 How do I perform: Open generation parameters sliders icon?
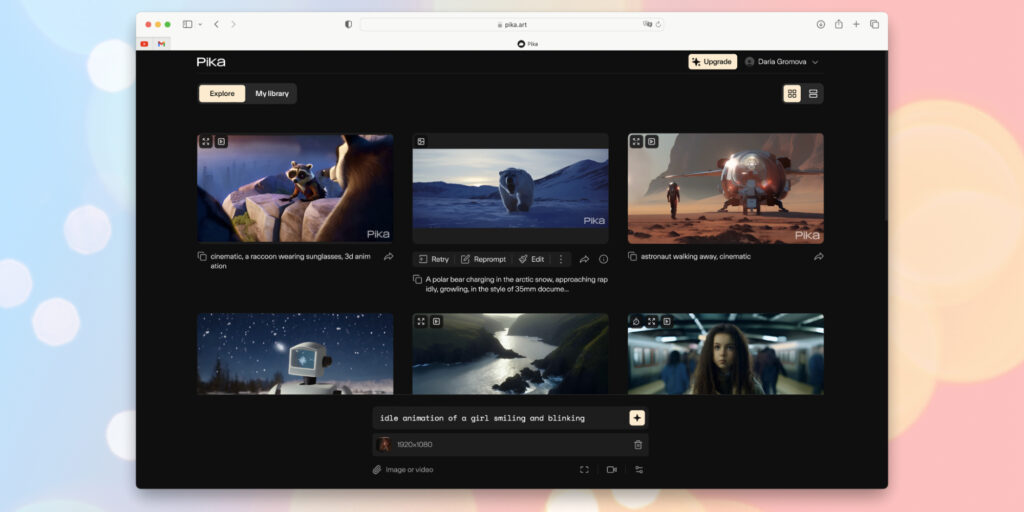tap(639, 470)
